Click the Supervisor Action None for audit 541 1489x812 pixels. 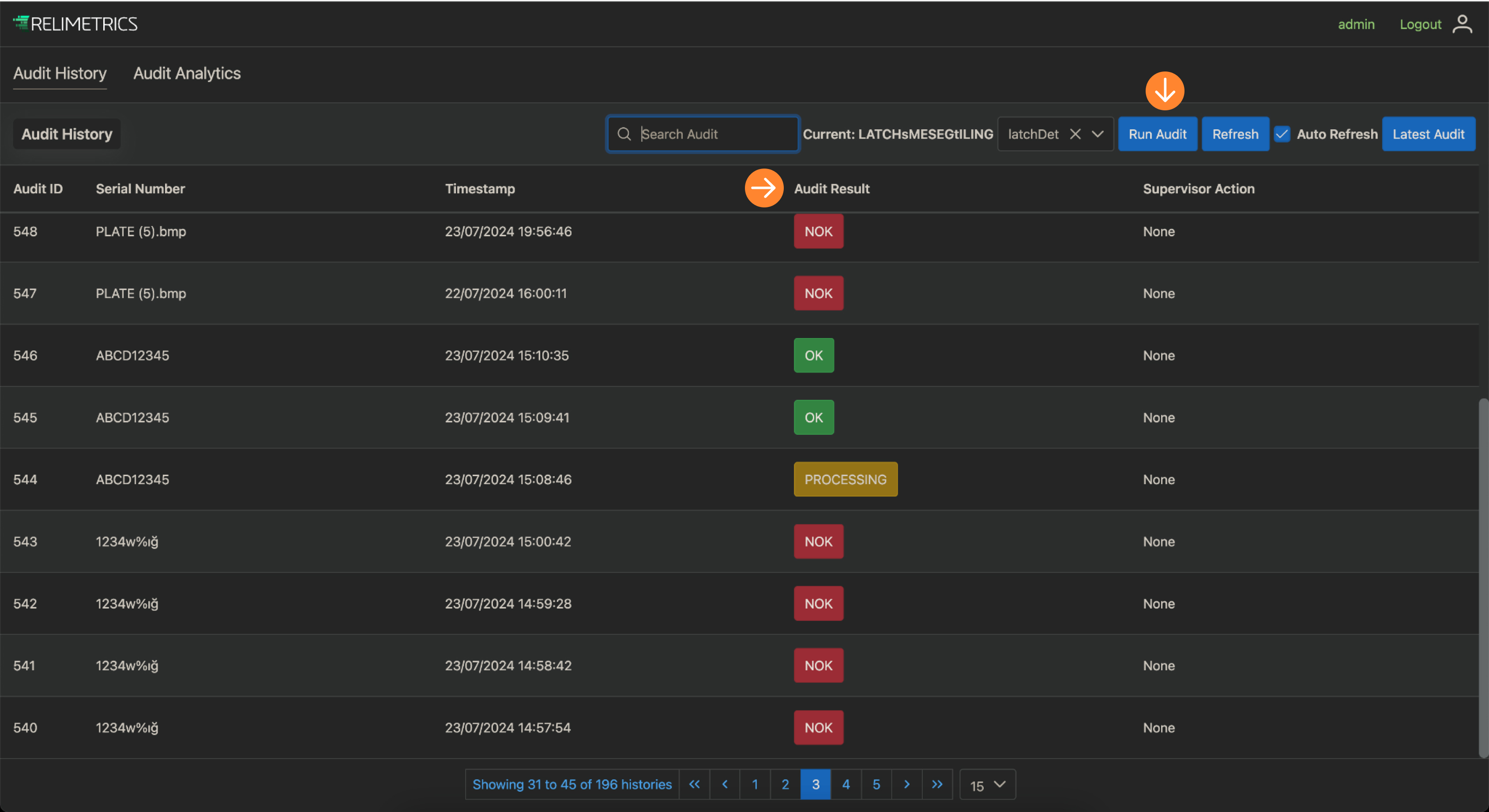point(1159,665)
